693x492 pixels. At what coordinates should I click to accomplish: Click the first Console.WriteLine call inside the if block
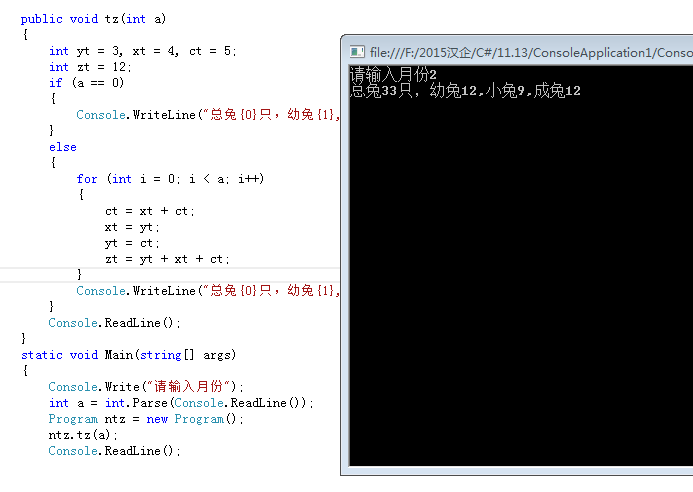point(208,115)
